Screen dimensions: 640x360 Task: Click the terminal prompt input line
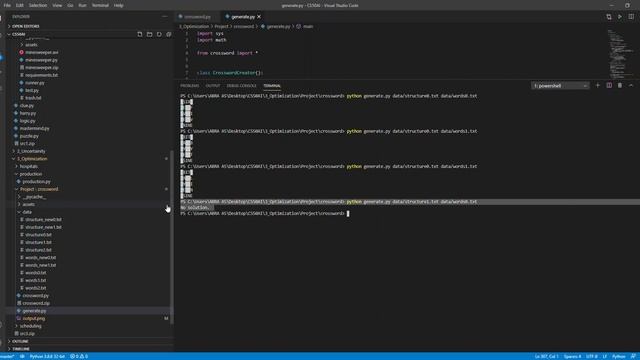pyautogui.click(x=347, y=213)
